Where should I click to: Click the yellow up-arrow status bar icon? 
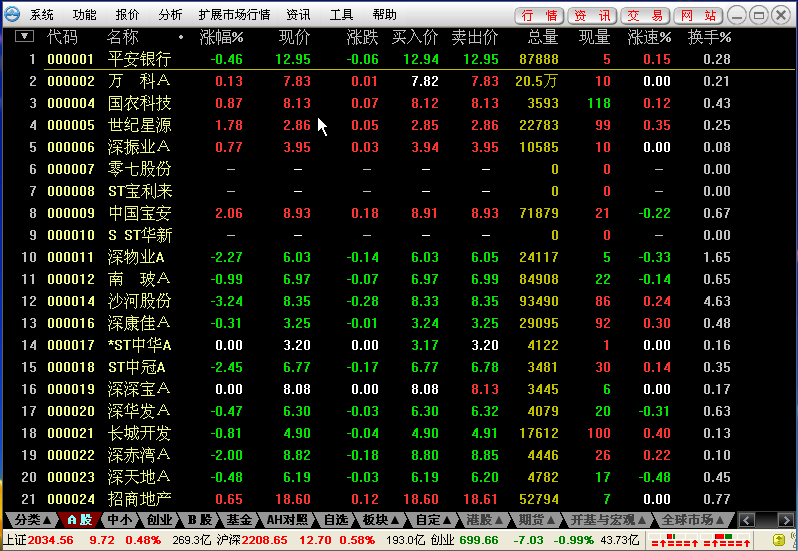(779, 540)
